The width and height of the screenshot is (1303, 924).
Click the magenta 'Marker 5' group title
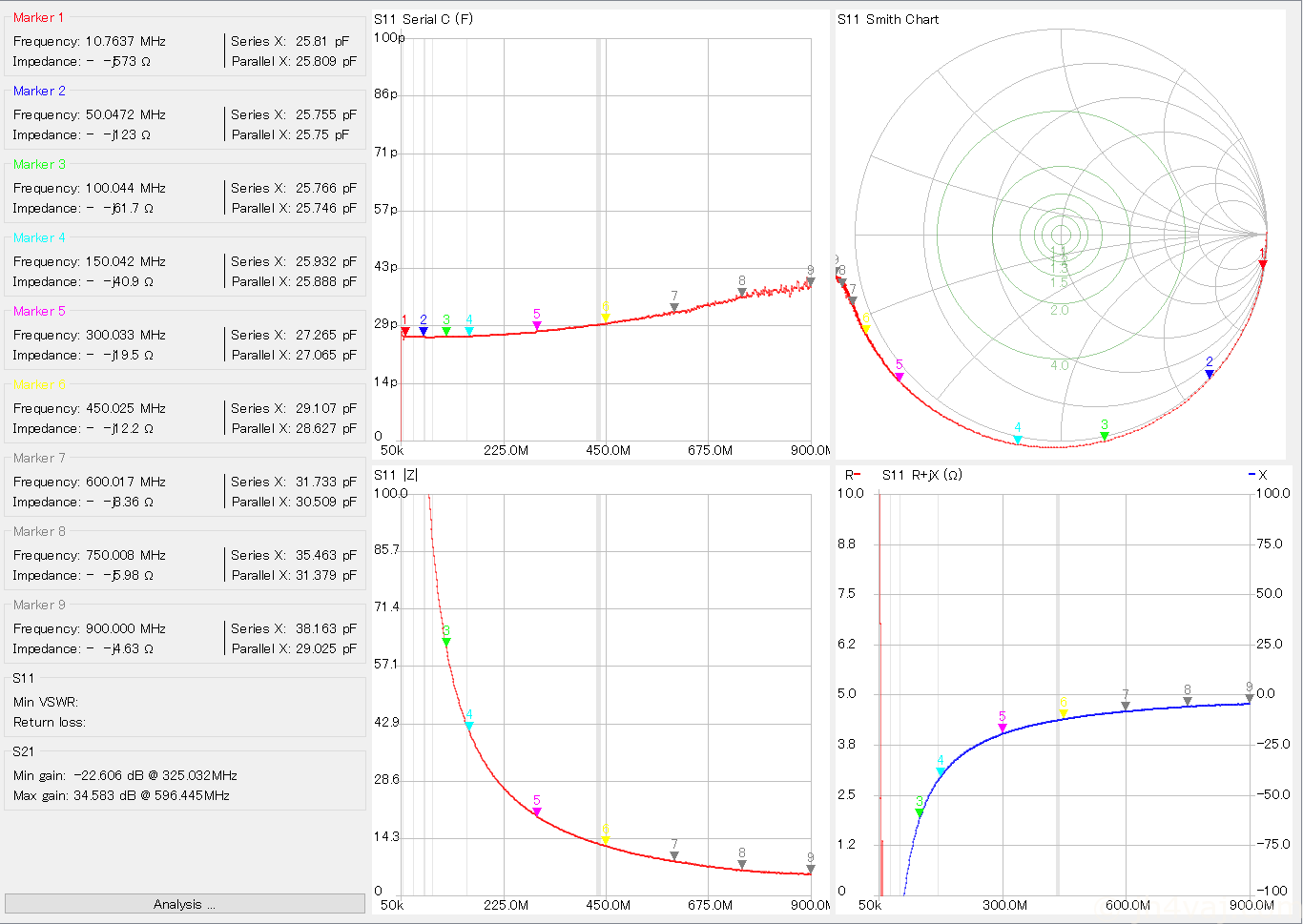point(39,311)
